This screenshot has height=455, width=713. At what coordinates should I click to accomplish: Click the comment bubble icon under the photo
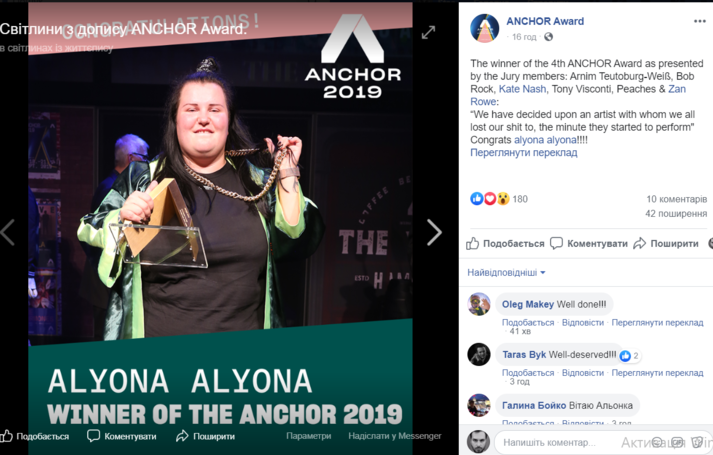click(93, 436)
